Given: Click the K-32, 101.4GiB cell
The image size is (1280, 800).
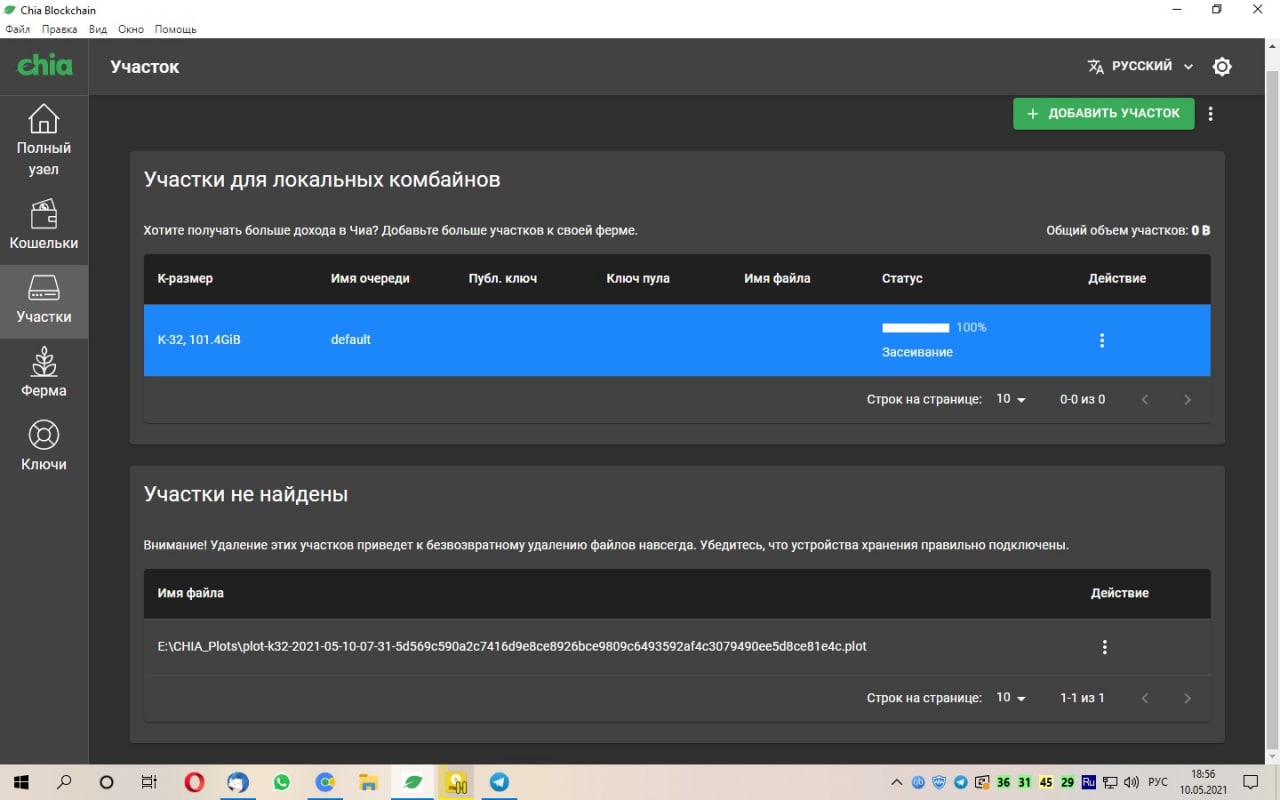Looking at the screenshot, I should pos(199,340).
